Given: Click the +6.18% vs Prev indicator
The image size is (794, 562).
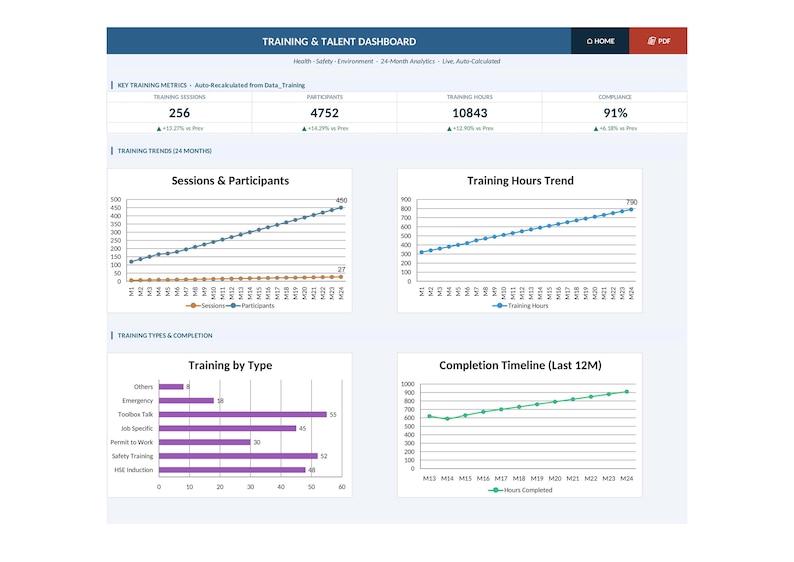Looking at the screenshot, I should (615, 129).
